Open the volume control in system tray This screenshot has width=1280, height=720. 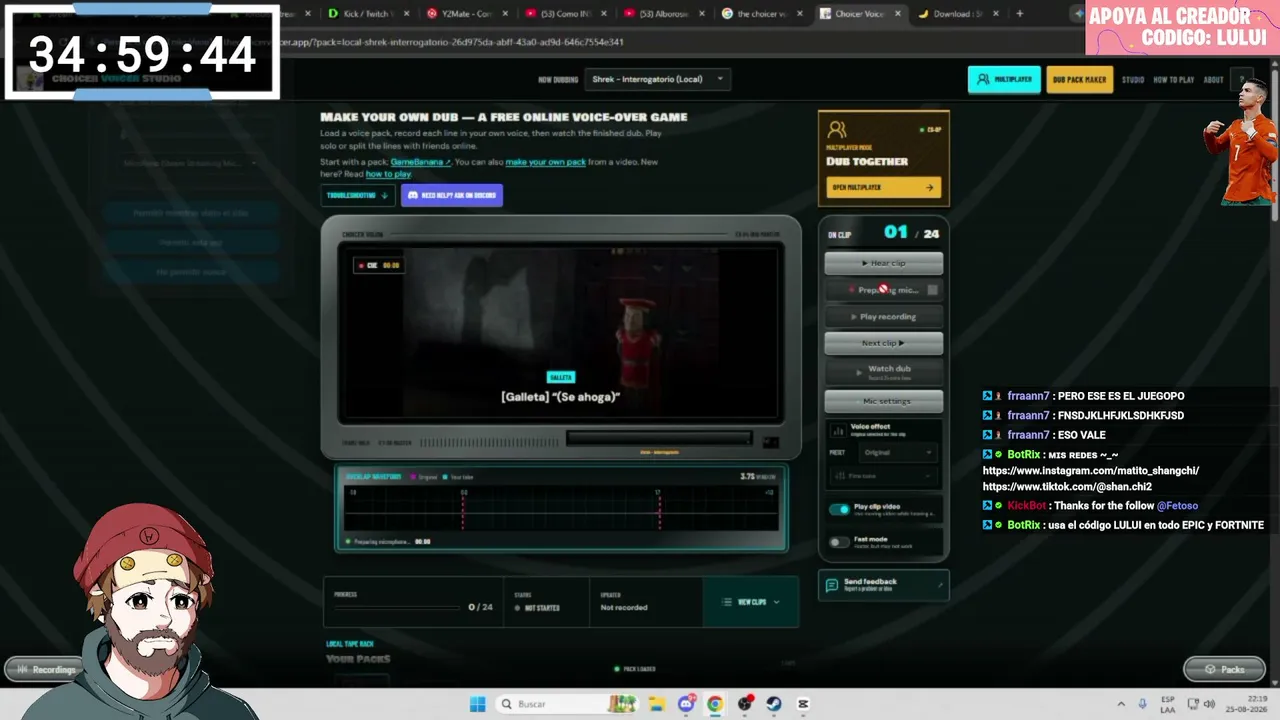(1208, 704)
